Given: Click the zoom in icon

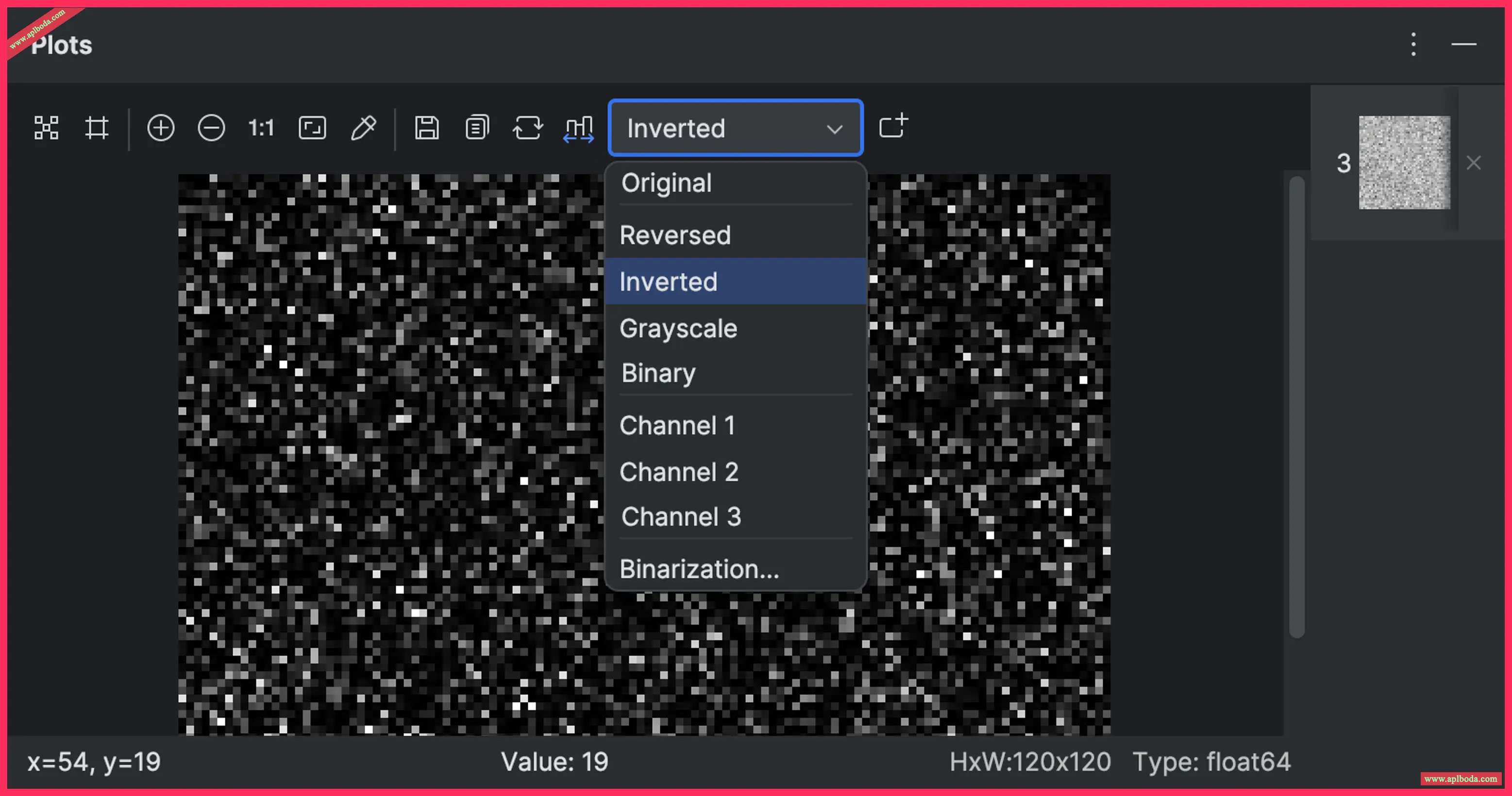Looking at the screenshot, I should click(160, 128).
